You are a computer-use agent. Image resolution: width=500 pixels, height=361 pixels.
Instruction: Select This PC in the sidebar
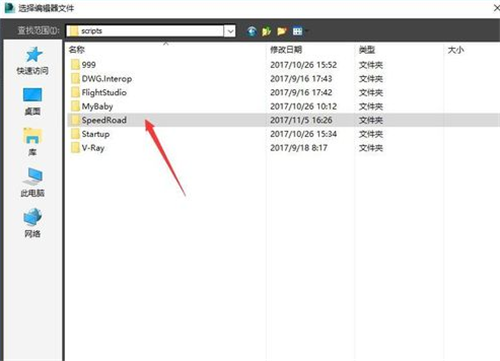33,182
